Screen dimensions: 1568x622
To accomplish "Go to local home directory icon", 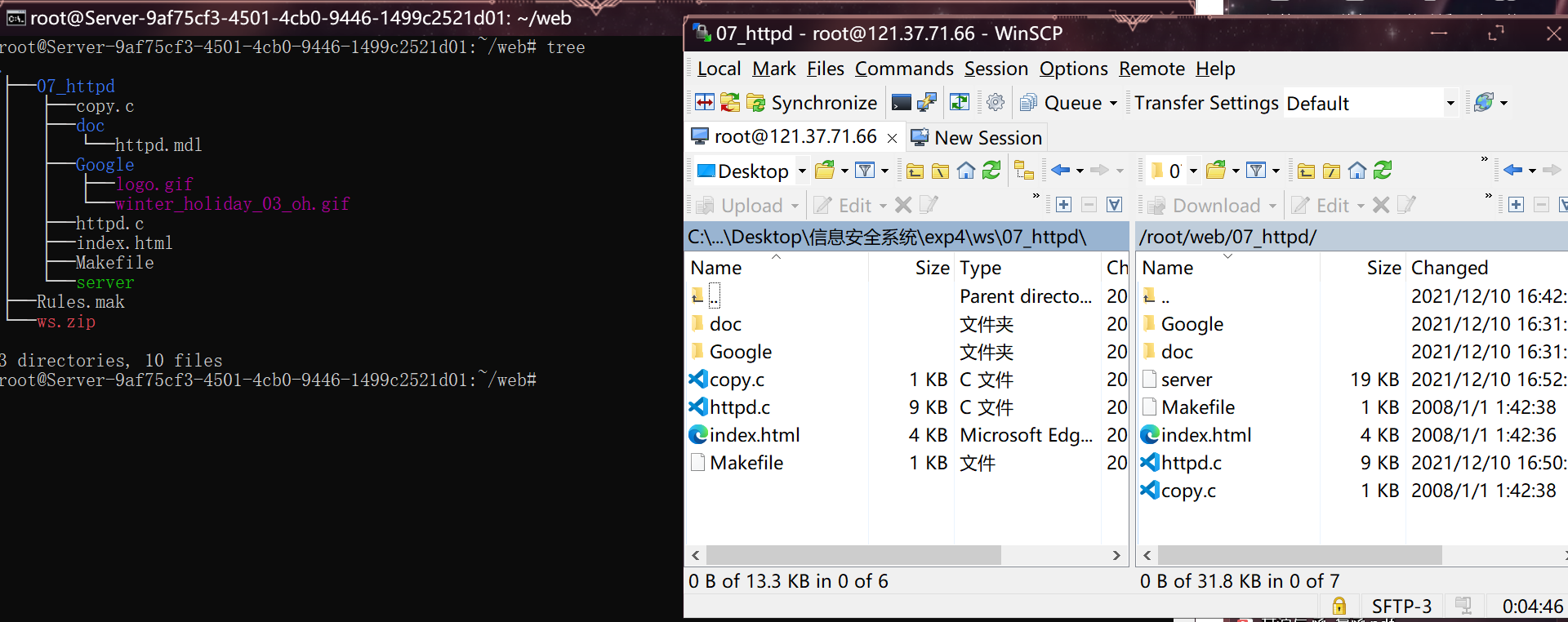I will [x=966, y=170].
